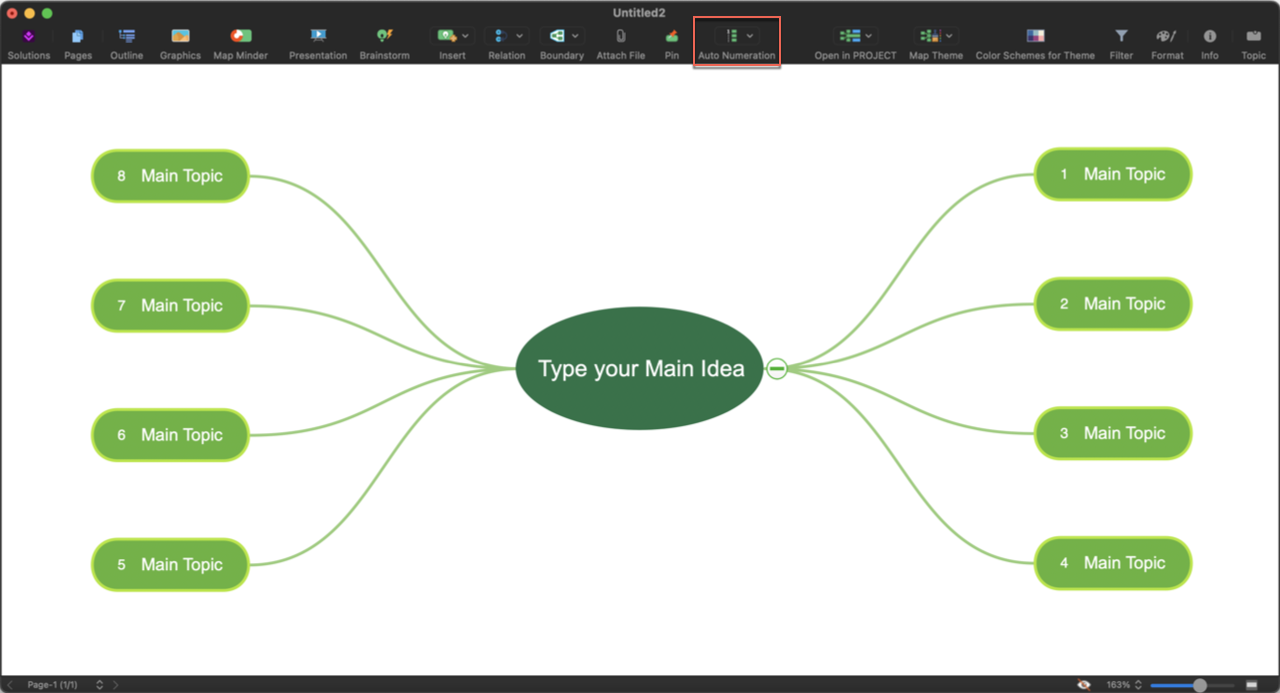Select Main Topic number 8
1280x693 pixels.
click(170, 176)
